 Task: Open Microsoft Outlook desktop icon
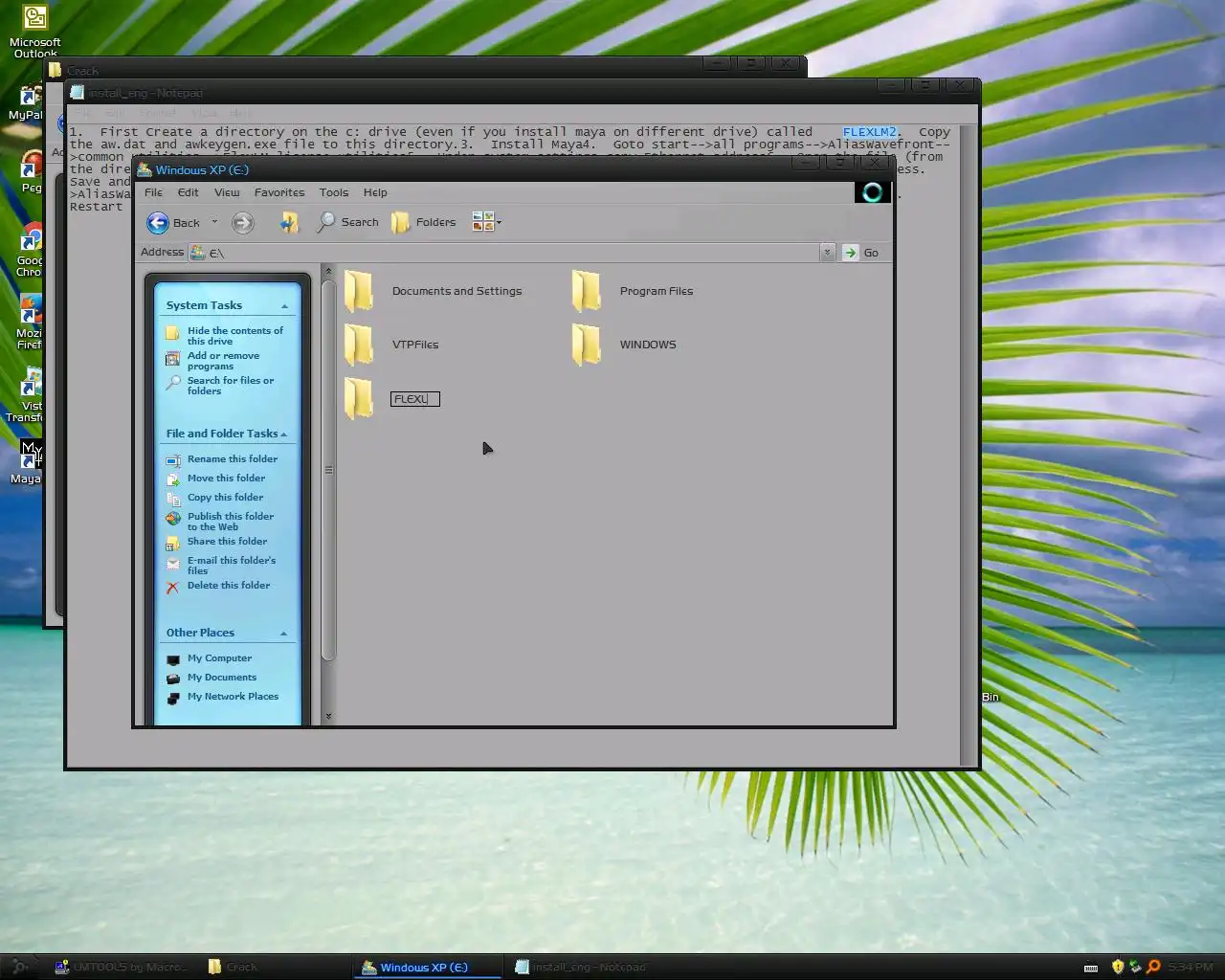(x=35, y=32)
